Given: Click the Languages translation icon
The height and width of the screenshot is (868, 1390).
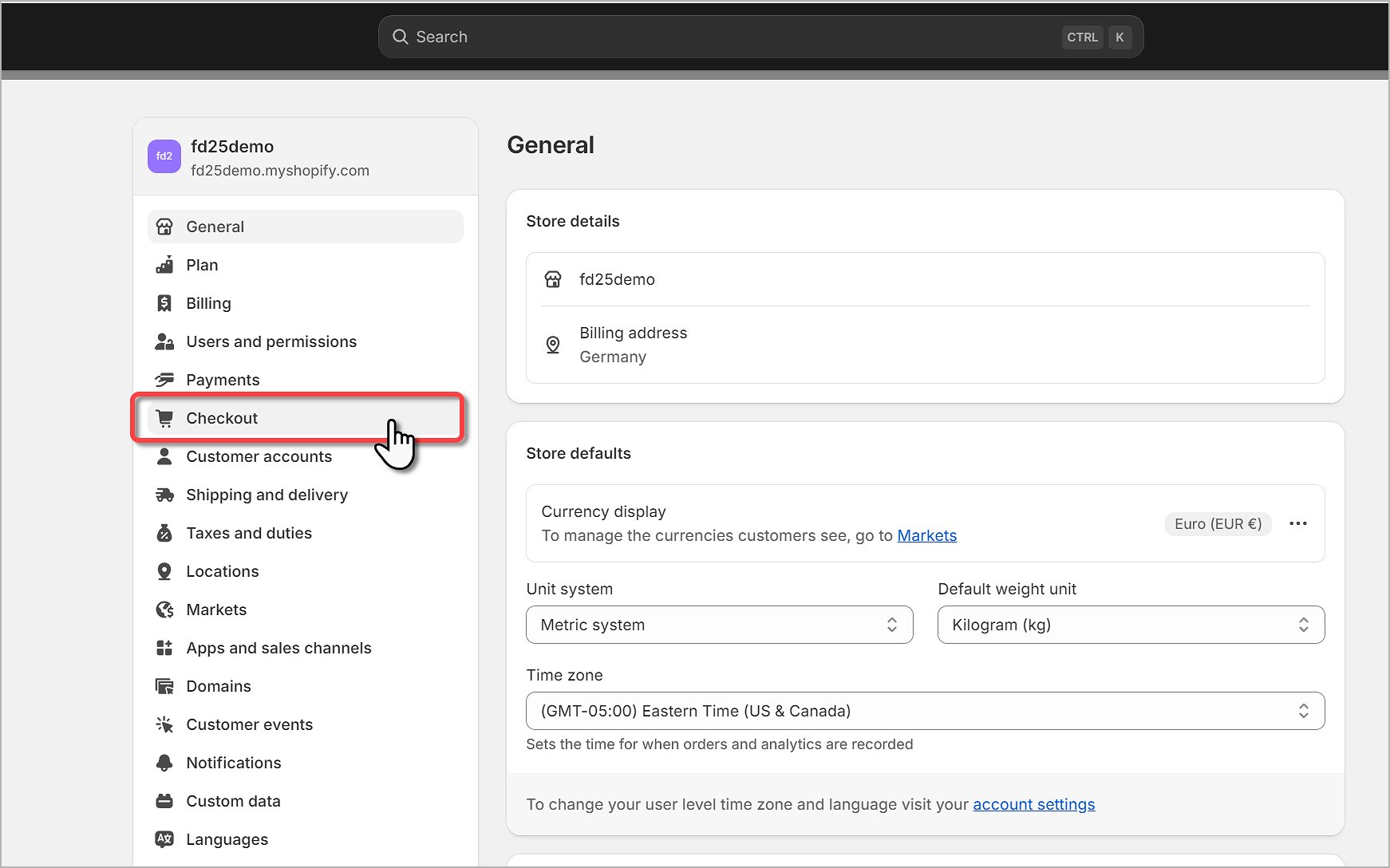Looking at the screenshot, I should coord(164,839).
